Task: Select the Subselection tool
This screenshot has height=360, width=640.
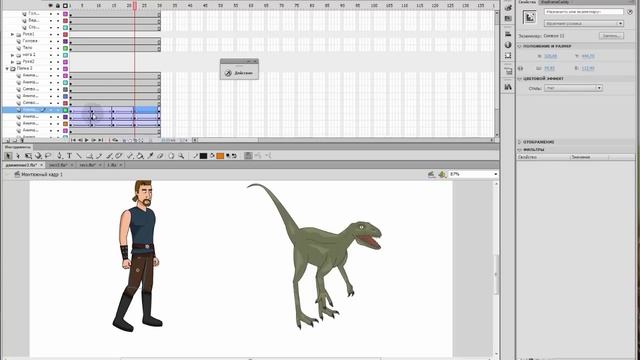Action: (x=18, y=156)
